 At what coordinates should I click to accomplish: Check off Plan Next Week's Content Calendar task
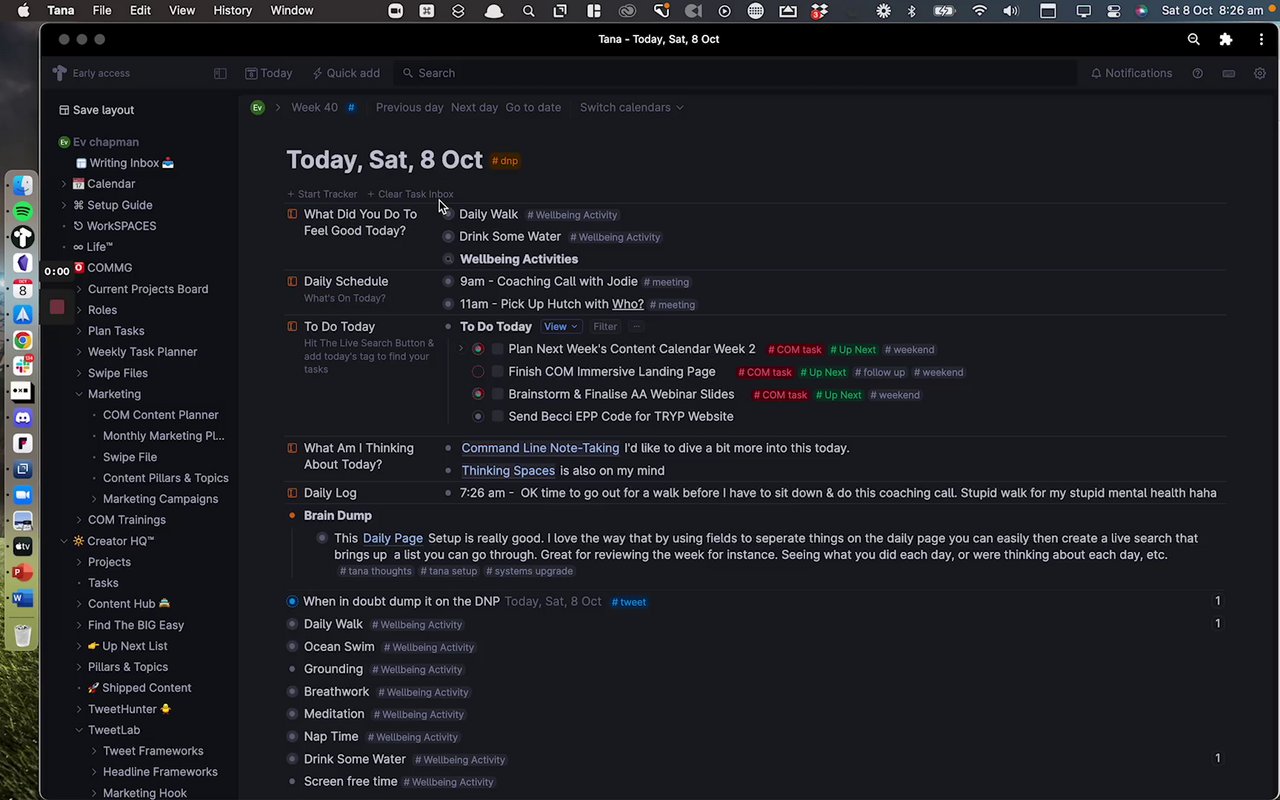pos(497,349)
